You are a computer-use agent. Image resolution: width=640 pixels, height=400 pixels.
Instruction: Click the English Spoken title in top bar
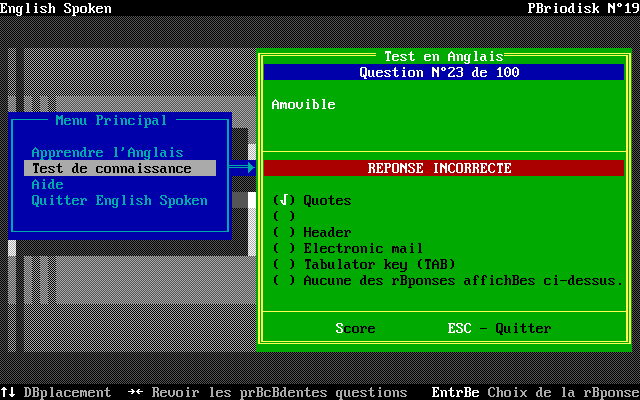56,8
